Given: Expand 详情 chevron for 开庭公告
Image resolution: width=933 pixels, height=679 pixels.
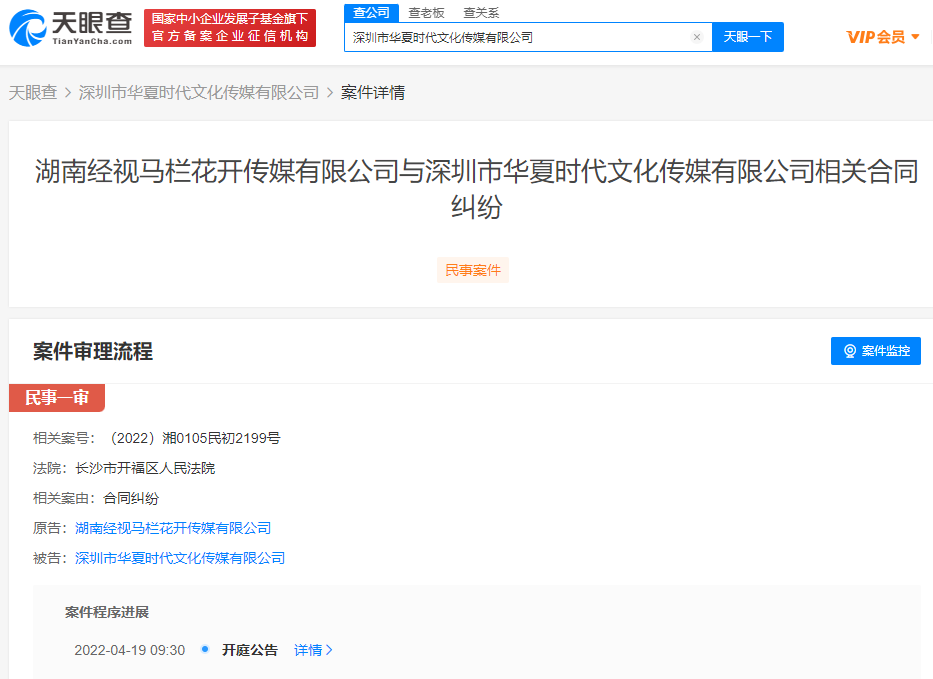Looking at the screenshot, I should (329, 650).
